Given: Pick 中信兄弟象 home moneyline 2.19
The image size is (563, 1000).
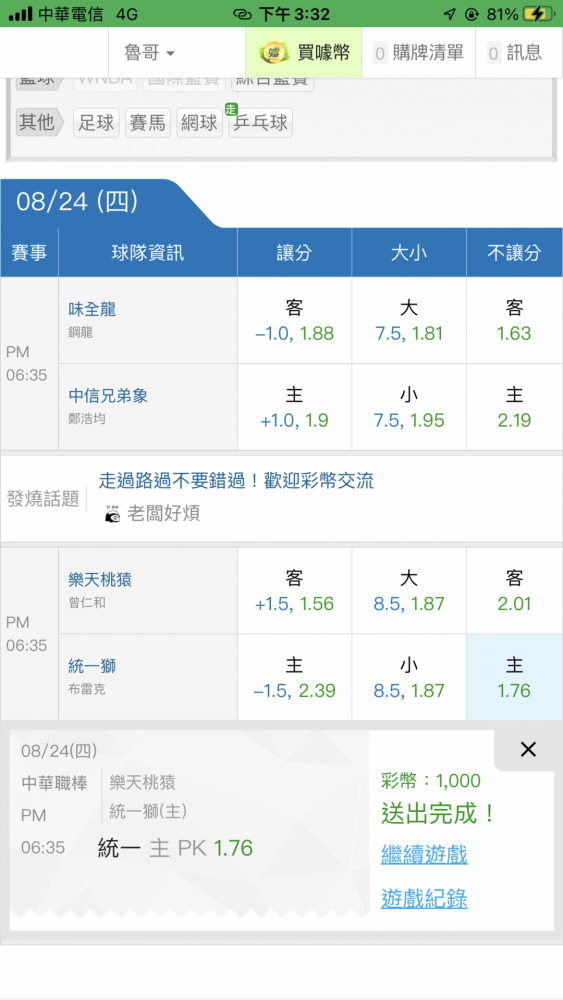Looking at the screenshot, I should click(515, 407).
